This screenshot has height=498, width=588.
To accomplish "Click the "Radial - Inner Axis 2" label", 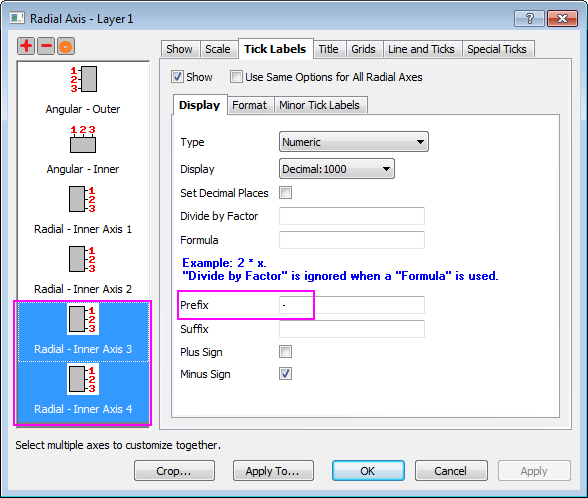I will [83, 289].
